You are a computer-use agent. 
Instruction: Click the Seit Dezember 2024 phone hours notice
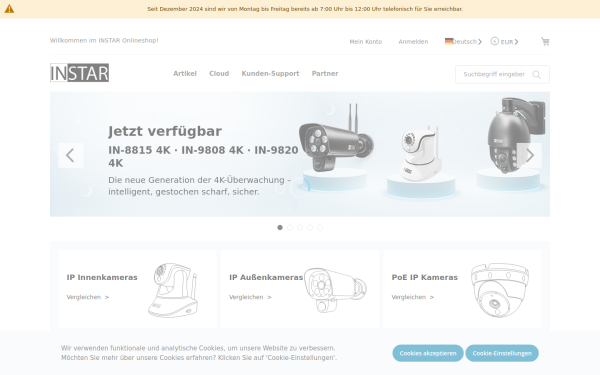(305, 9)
